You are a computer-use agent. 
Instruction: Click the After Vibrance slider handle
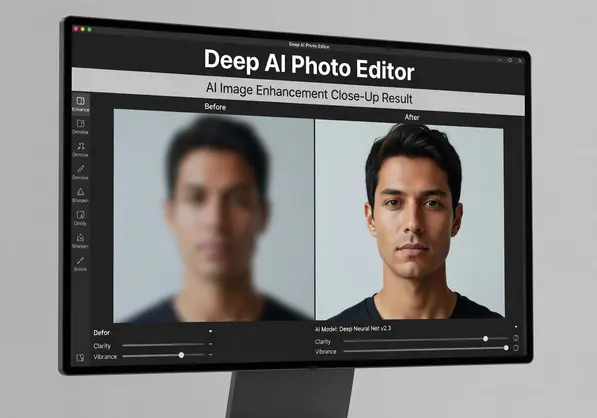coord(506,348)
